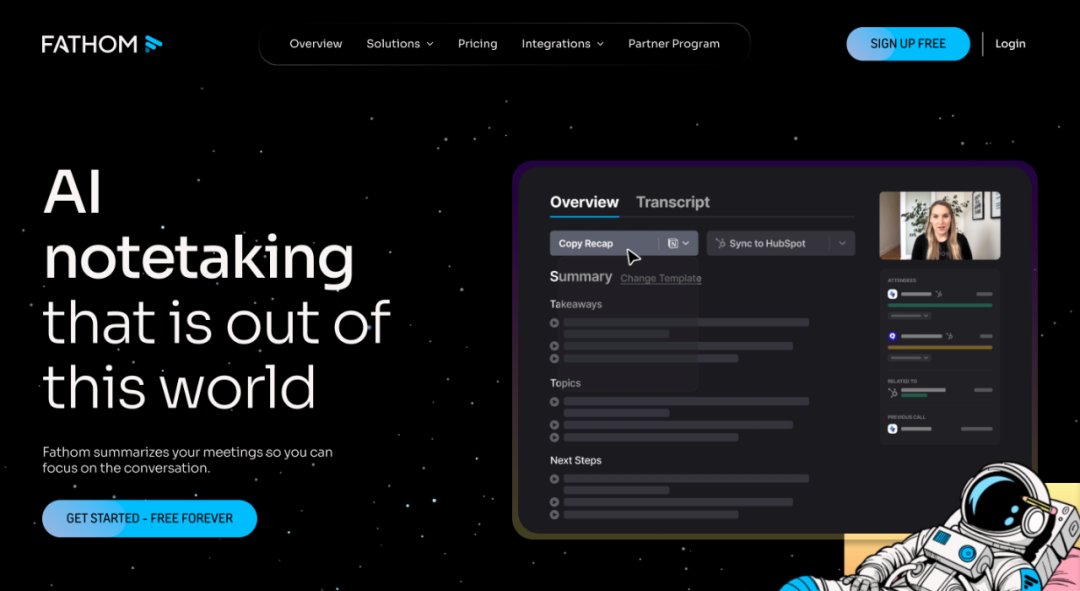
Task: Click the "Next Steps" section label
Action: click(575, 460)
